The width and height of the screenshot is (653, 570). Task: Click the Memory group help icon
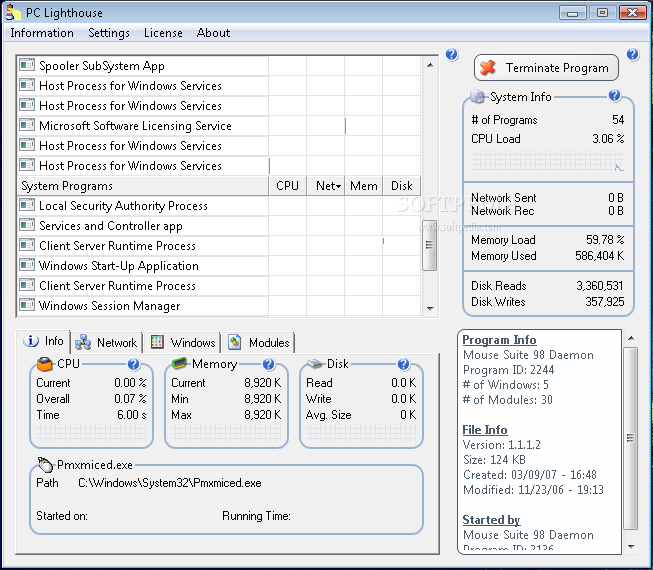point(269,364)
